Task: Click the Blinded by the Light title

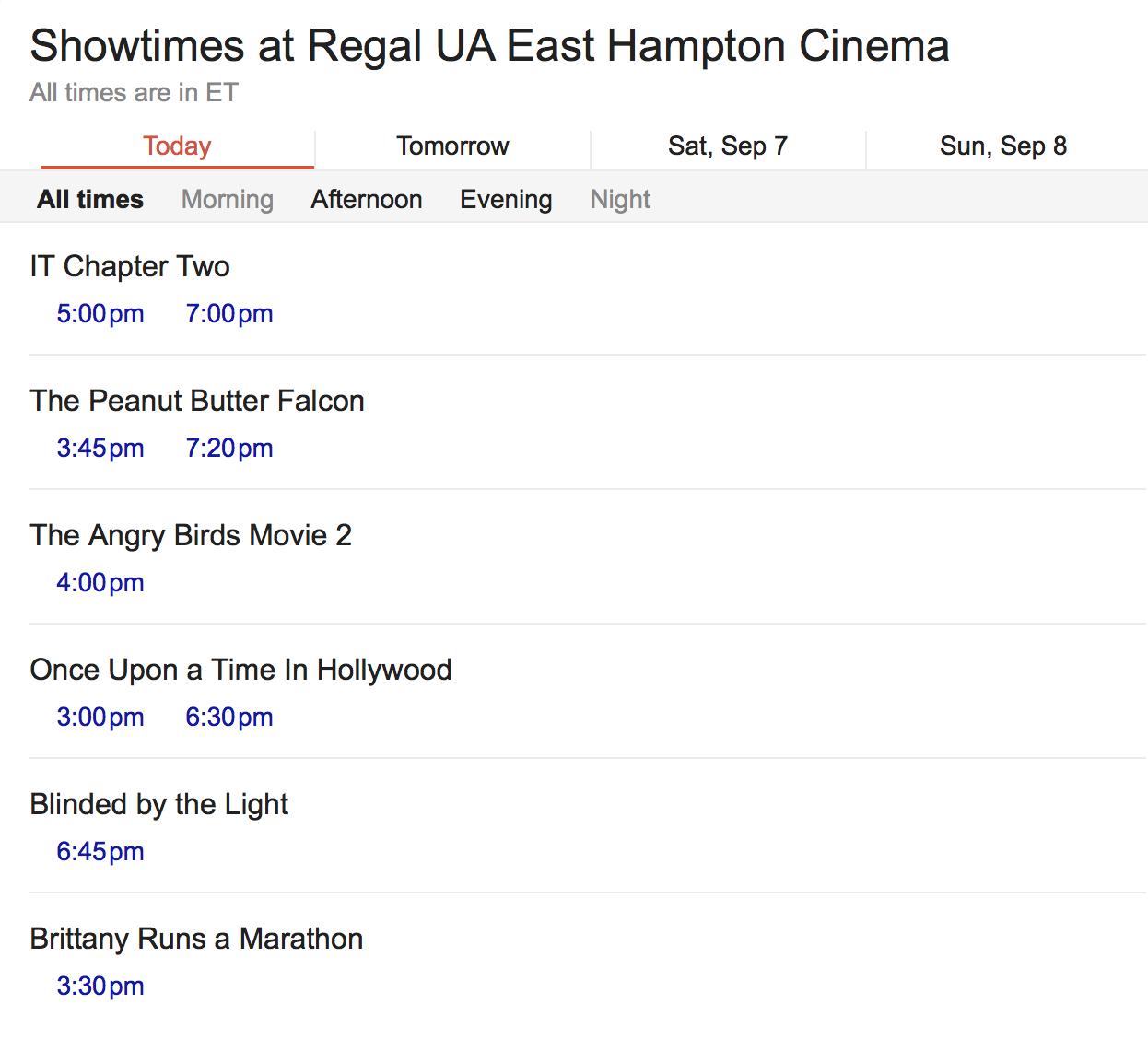Action: click(x=158, y=805)
